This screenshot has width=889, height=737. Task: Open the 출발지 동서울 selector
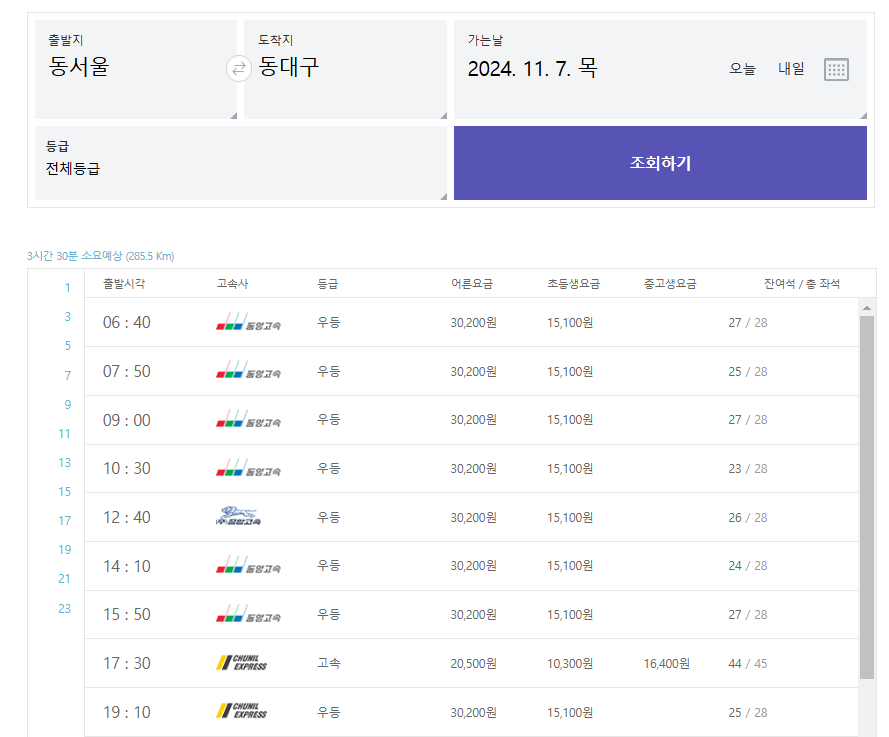tap(136, 69)
